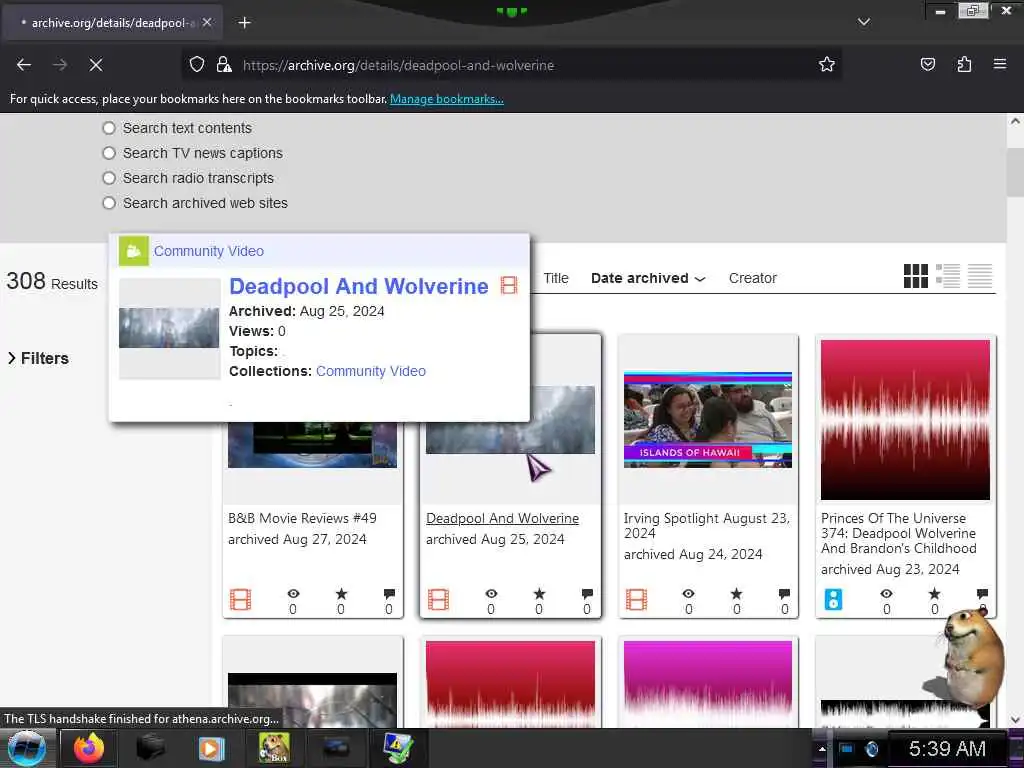Open 'Date archived' sort dropdown
The image size is (1024, 768).
[x=648, y=278]
